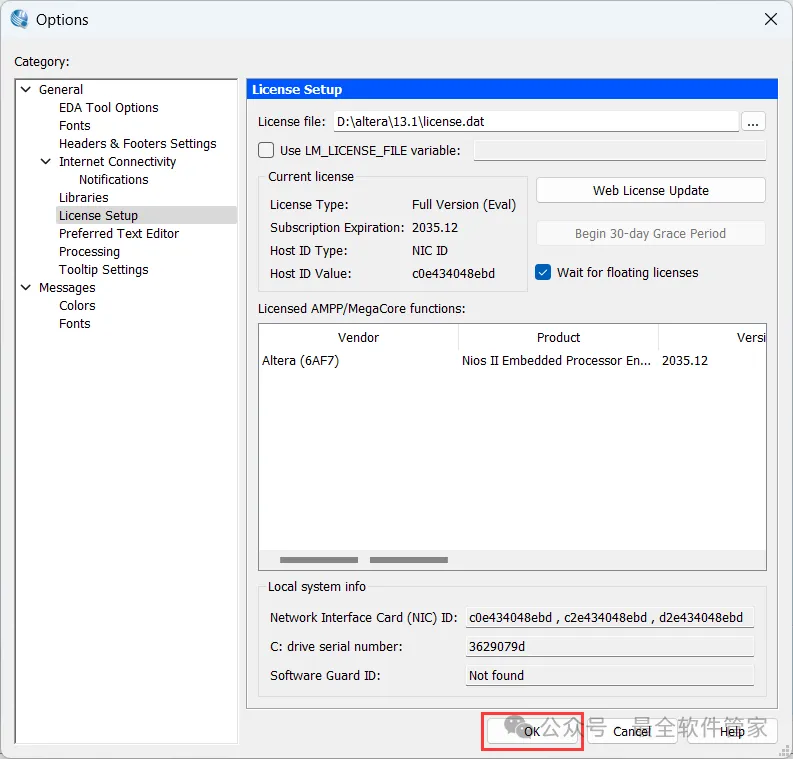Screen dimensions: 793x759
Task: Click Host ID Value c0e434048ebd
Action: tap(453, 274)
